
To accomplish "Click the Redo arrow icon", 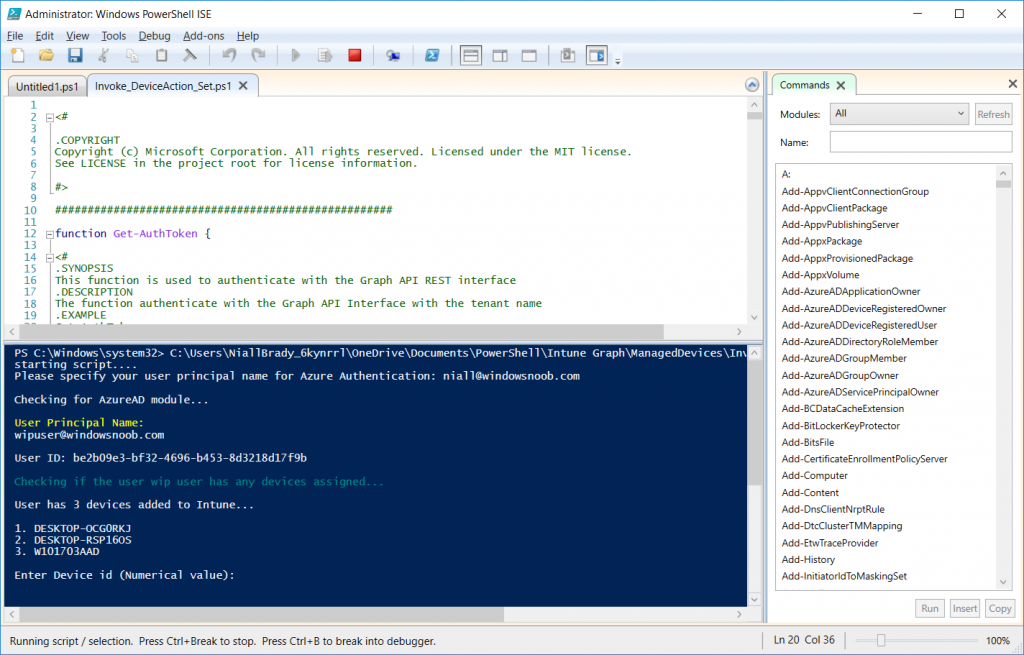I will tap(258, 56).
